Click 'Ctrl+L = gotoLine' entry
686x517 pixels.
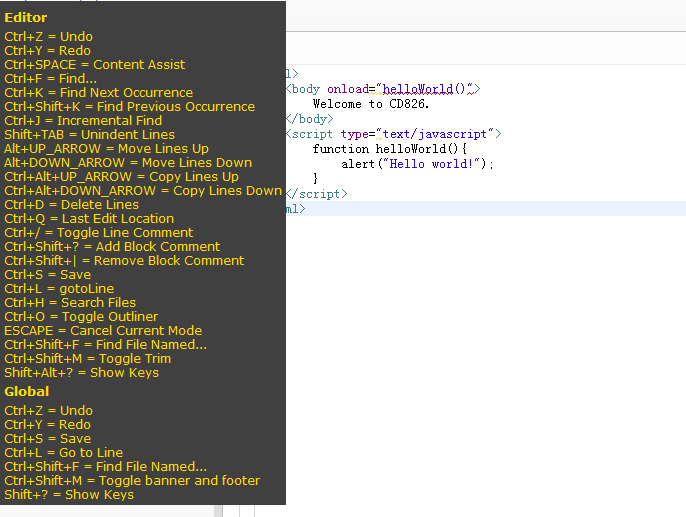click(x=60, y=289)
